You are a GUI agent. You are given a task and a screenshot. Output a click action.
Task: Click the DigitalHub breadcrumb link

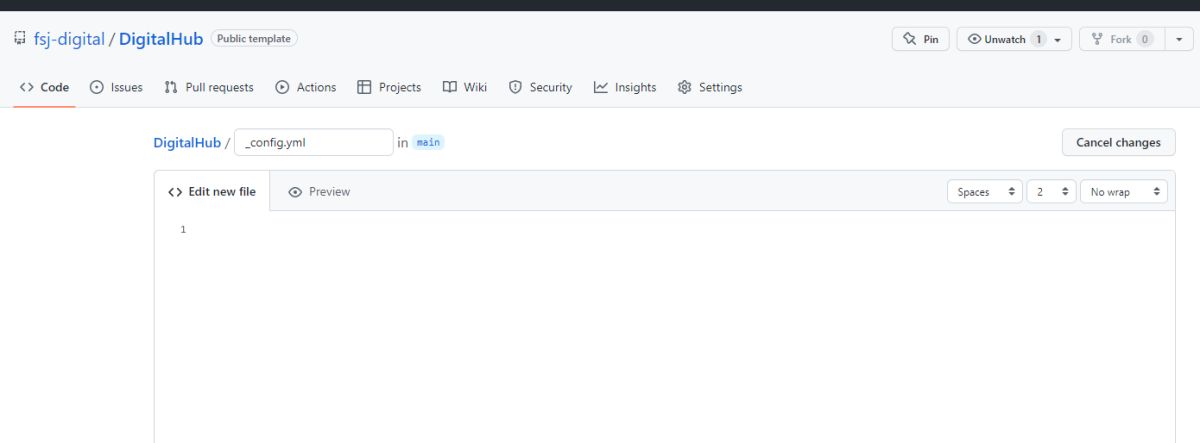(x=187, y=143)
